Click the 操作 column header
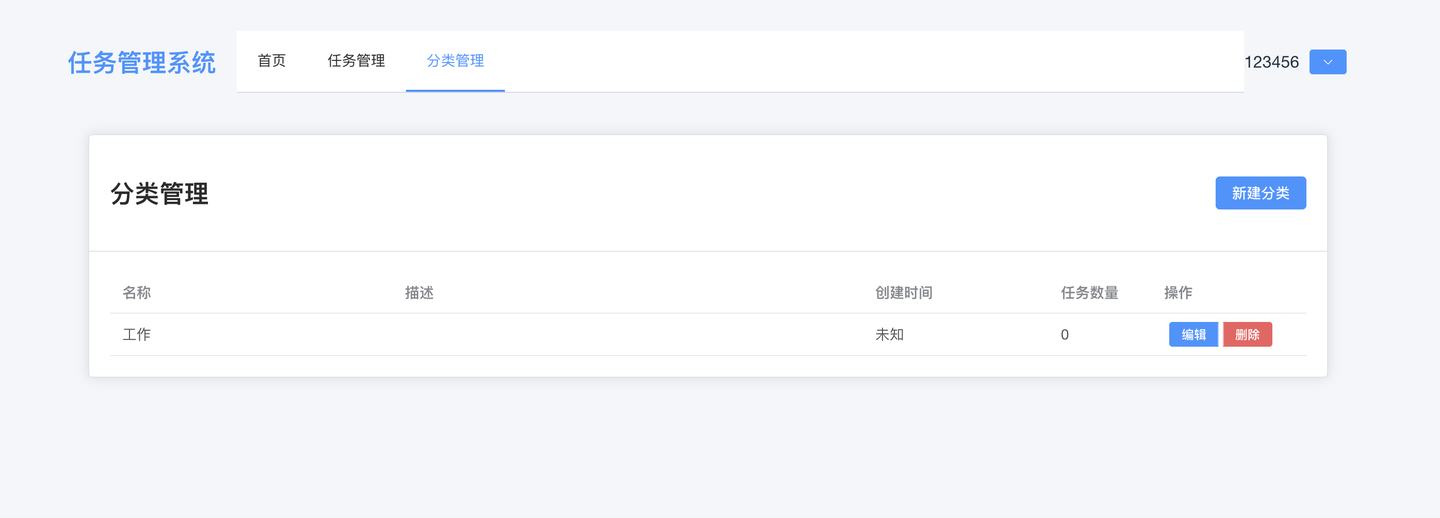Viewport: 1440px width, 518px height. 1178,293
